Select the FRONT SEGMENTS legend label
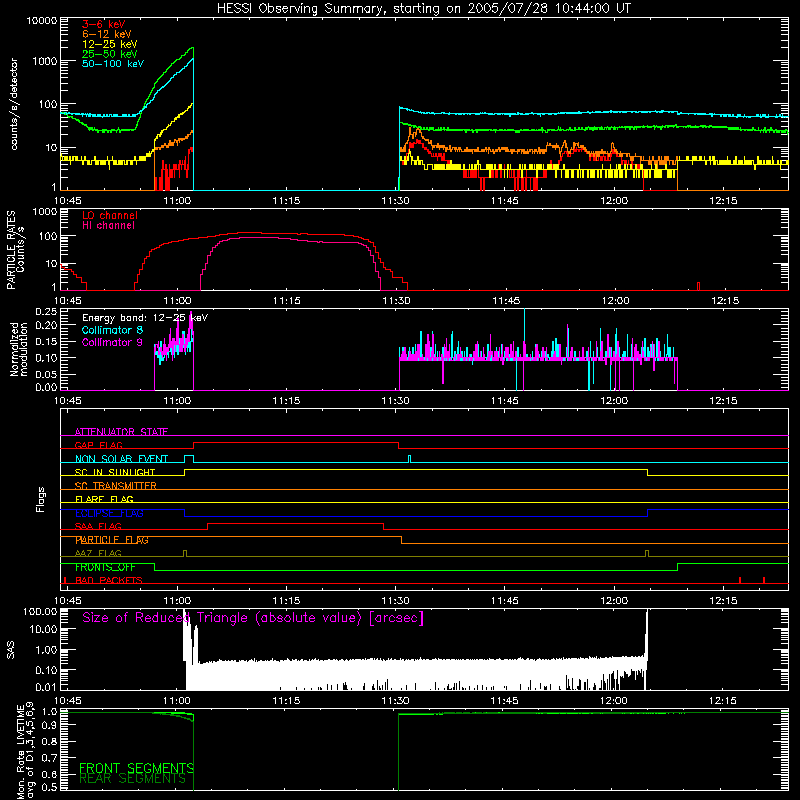The height and width of the screenshot is (800, 800). (x=136, y=768)
